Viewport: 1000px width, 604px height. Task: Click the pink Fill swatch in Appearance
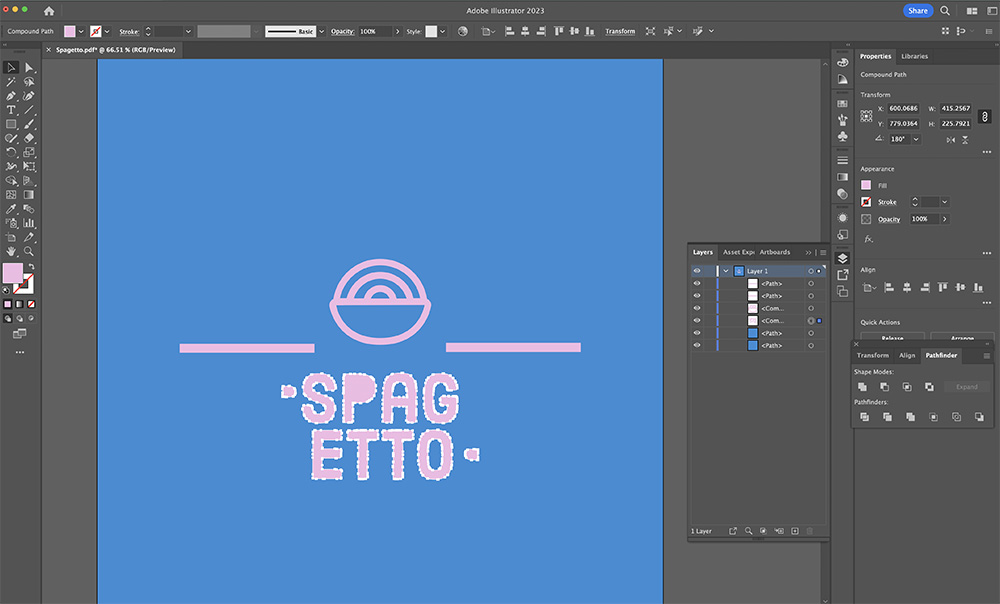pos(866,185)
